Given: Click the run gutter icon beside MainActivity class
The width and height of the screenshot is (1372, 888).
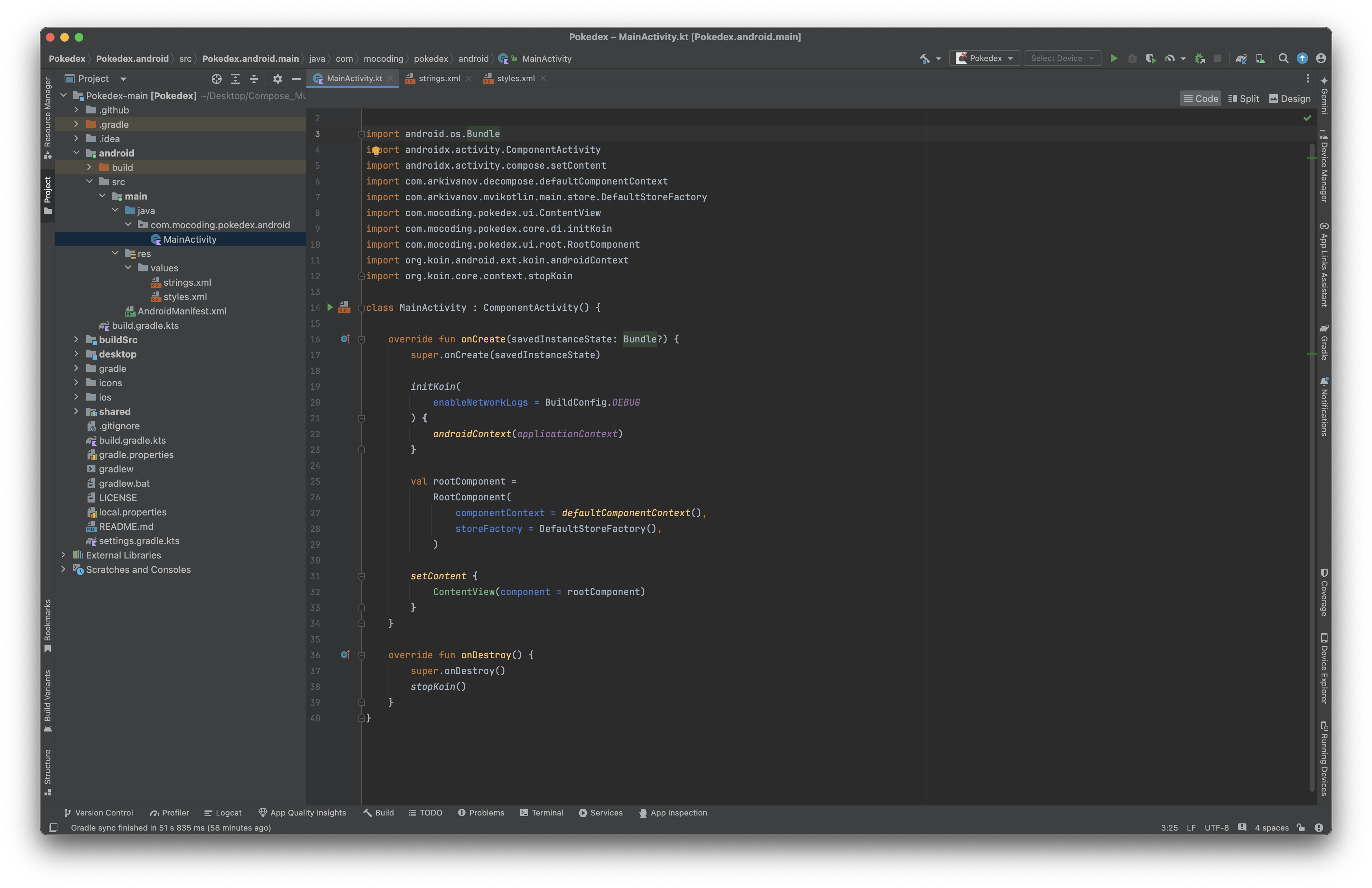Looking at the screenshot, I should (330, 307).
